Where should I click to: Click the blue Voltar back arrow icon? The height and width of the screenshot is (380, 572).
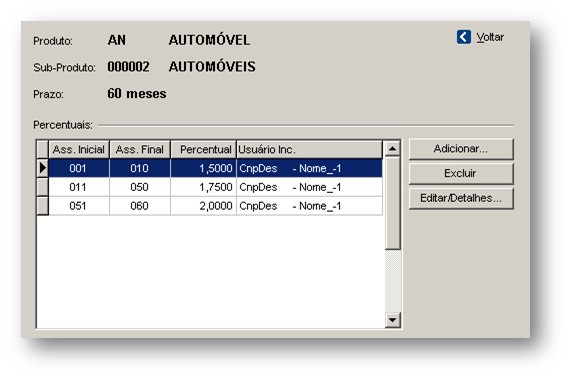(463, 37)
